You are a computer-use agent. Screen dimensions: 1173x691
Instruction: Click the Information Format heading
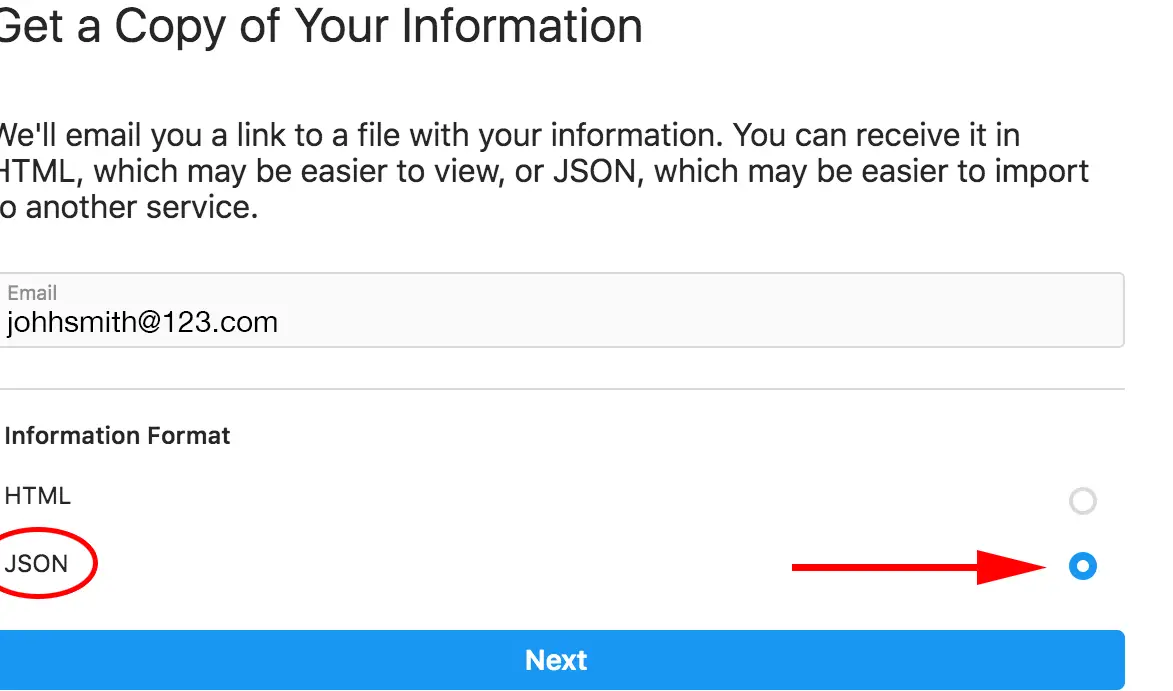(x=117, y=435)
